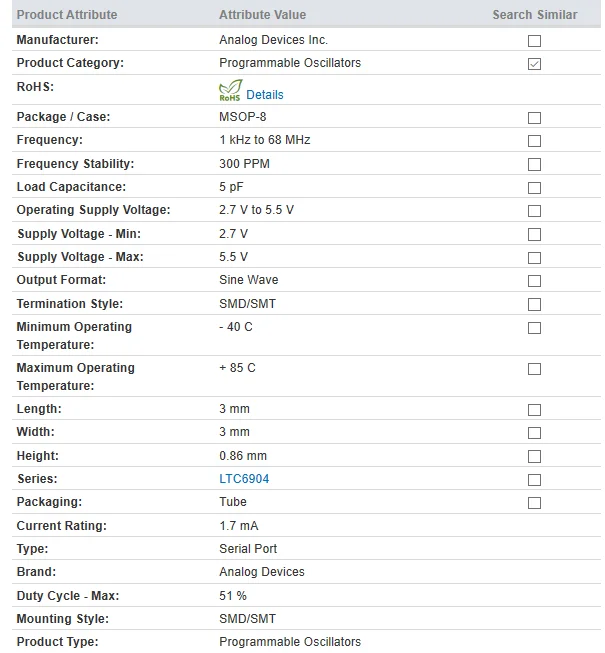This screenshot has height=653, width=605.
Task: Click the Product Category Programmable Oscillators value
Action: pos(290,63)
